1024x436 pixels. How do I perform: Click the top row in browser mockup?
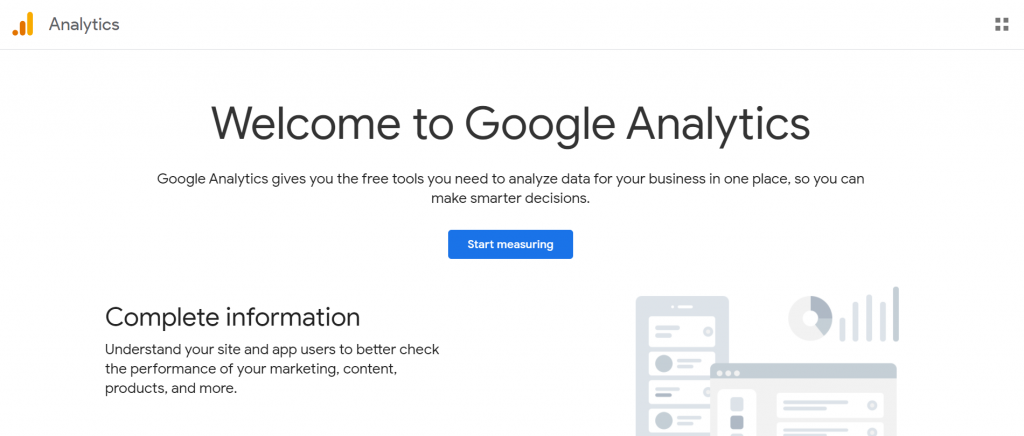829,406
